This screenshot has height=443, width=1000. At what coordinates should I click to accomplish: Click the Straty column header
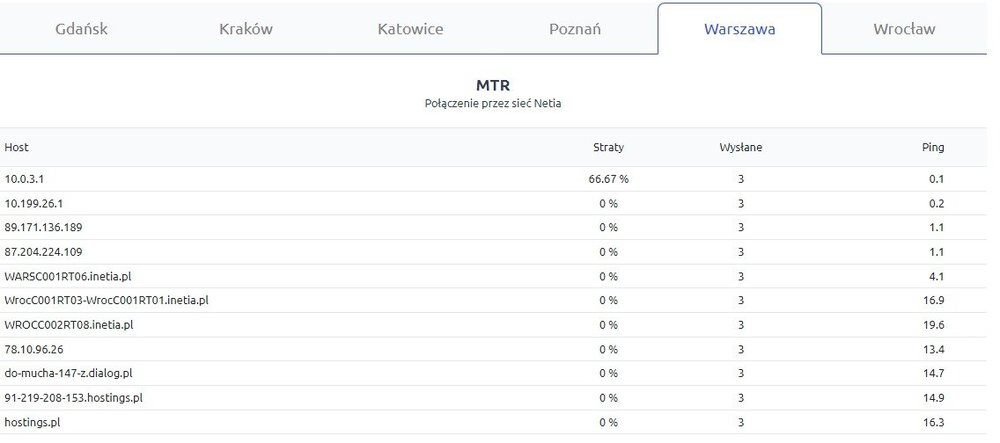tap(608, 147)
